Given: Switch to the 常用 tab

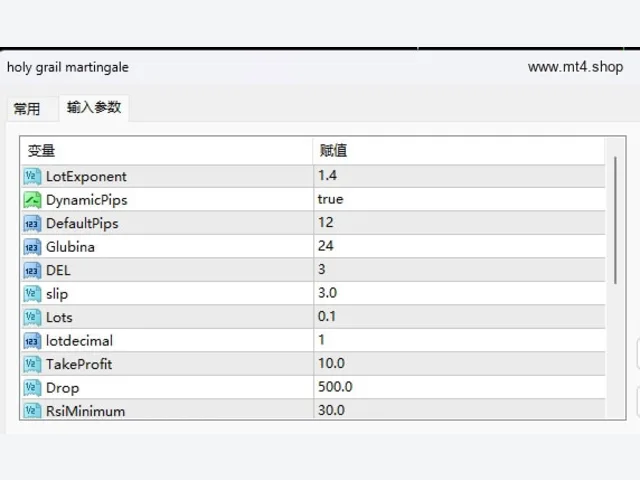Looking at the screenshot, I should point(27,109).
